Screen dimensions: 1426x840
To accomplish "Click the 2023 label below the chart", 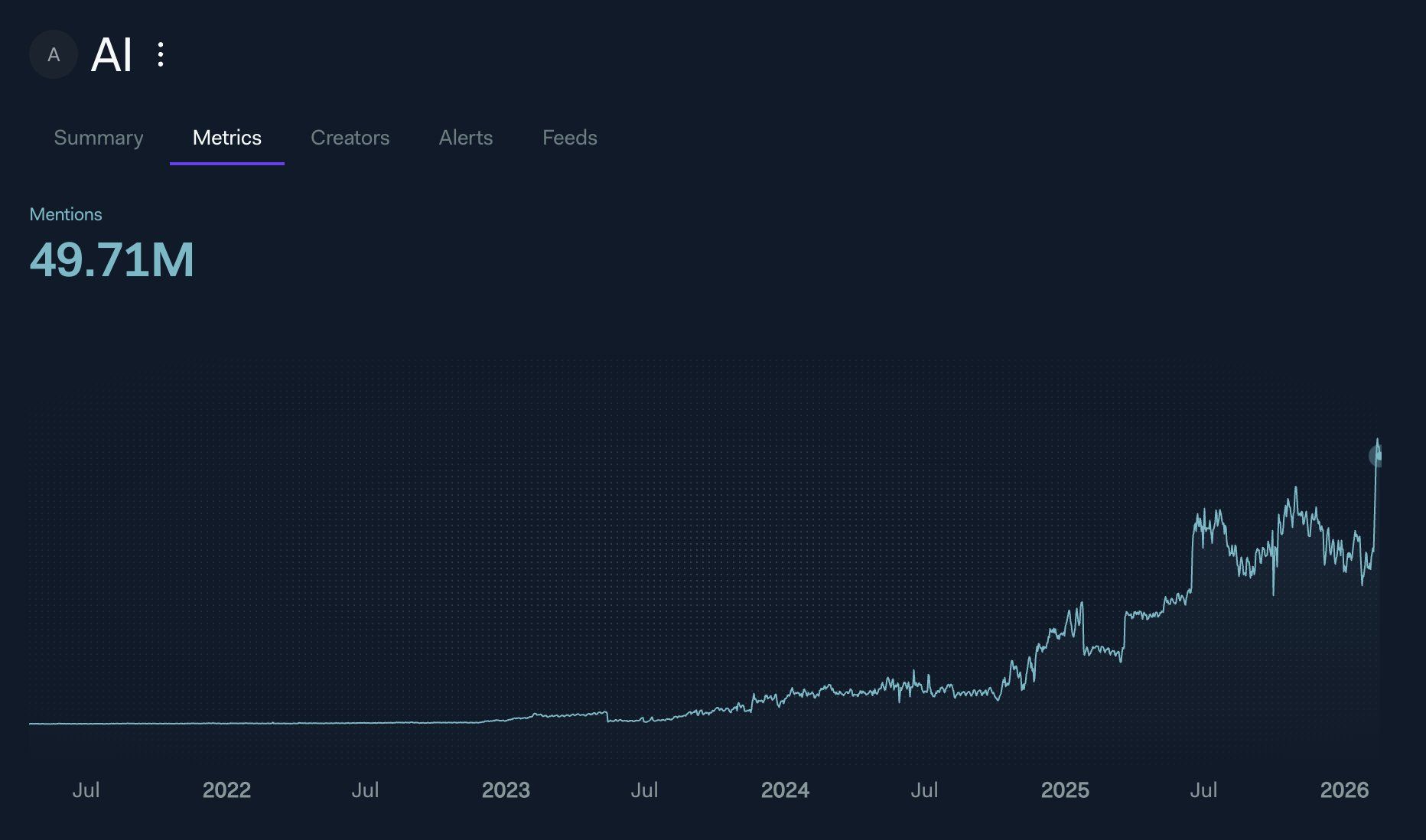I will pyautogui.click(x=506, y=790).
